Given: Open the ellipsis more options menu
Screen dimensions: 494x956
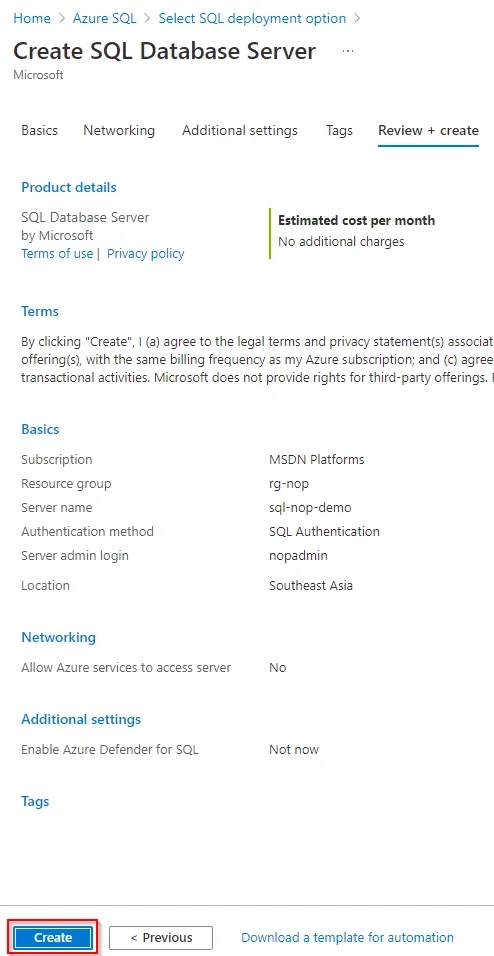Looking at the screenshot, I should pyautogui.click(x=348, y=51).
